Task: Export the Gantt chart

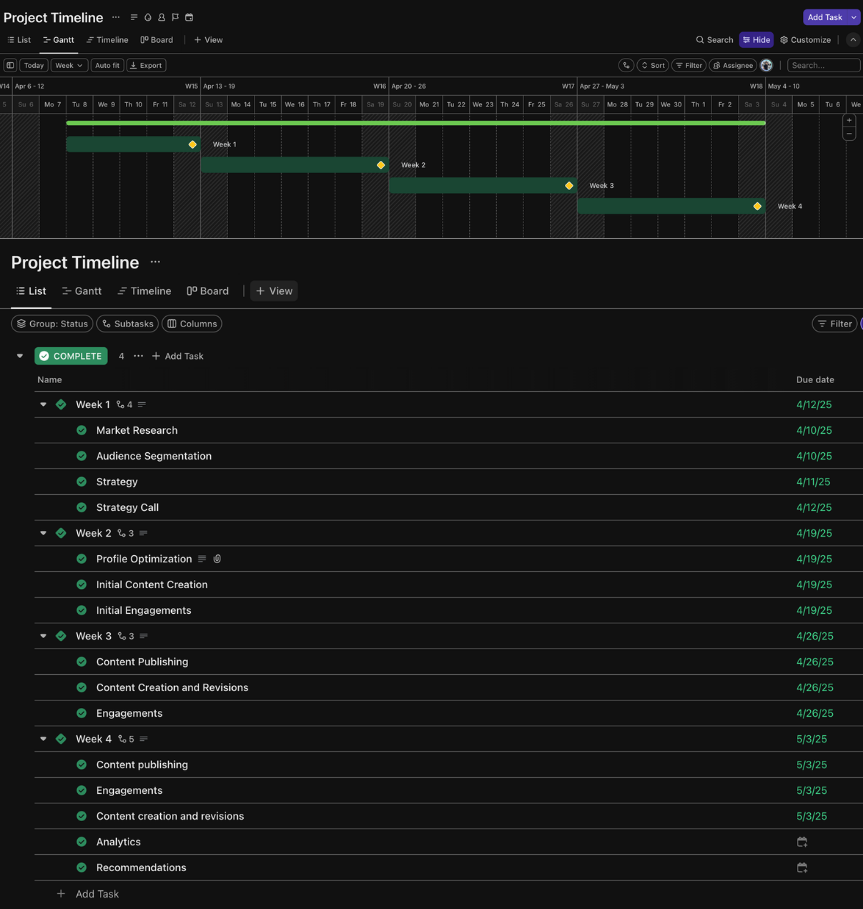Action: coord(146,66)
